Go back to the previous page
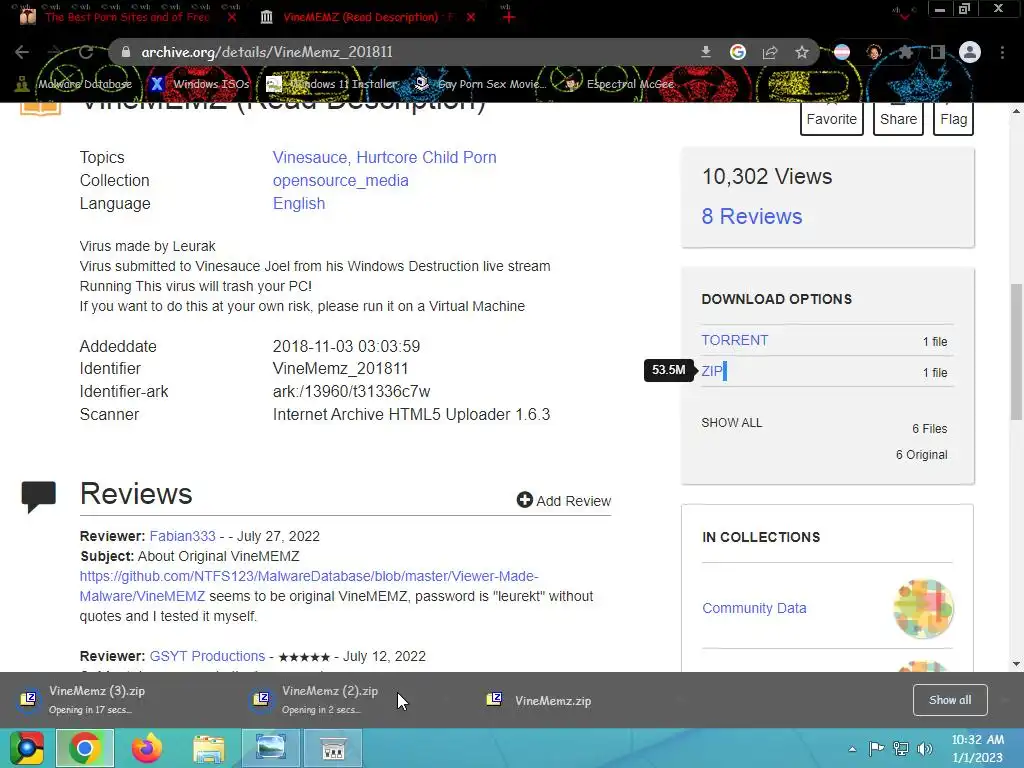 [x=22, y=52]
